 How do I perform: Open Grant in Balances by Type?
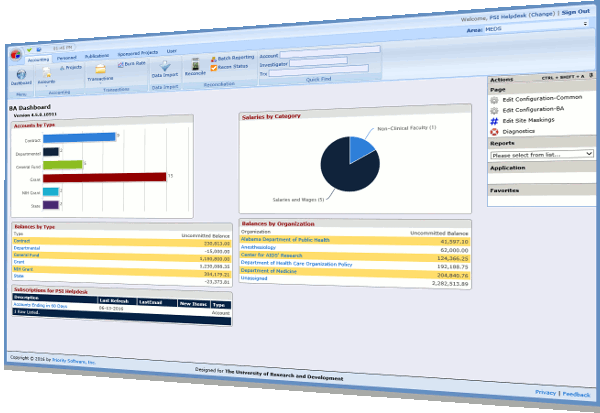coord(19,262)
